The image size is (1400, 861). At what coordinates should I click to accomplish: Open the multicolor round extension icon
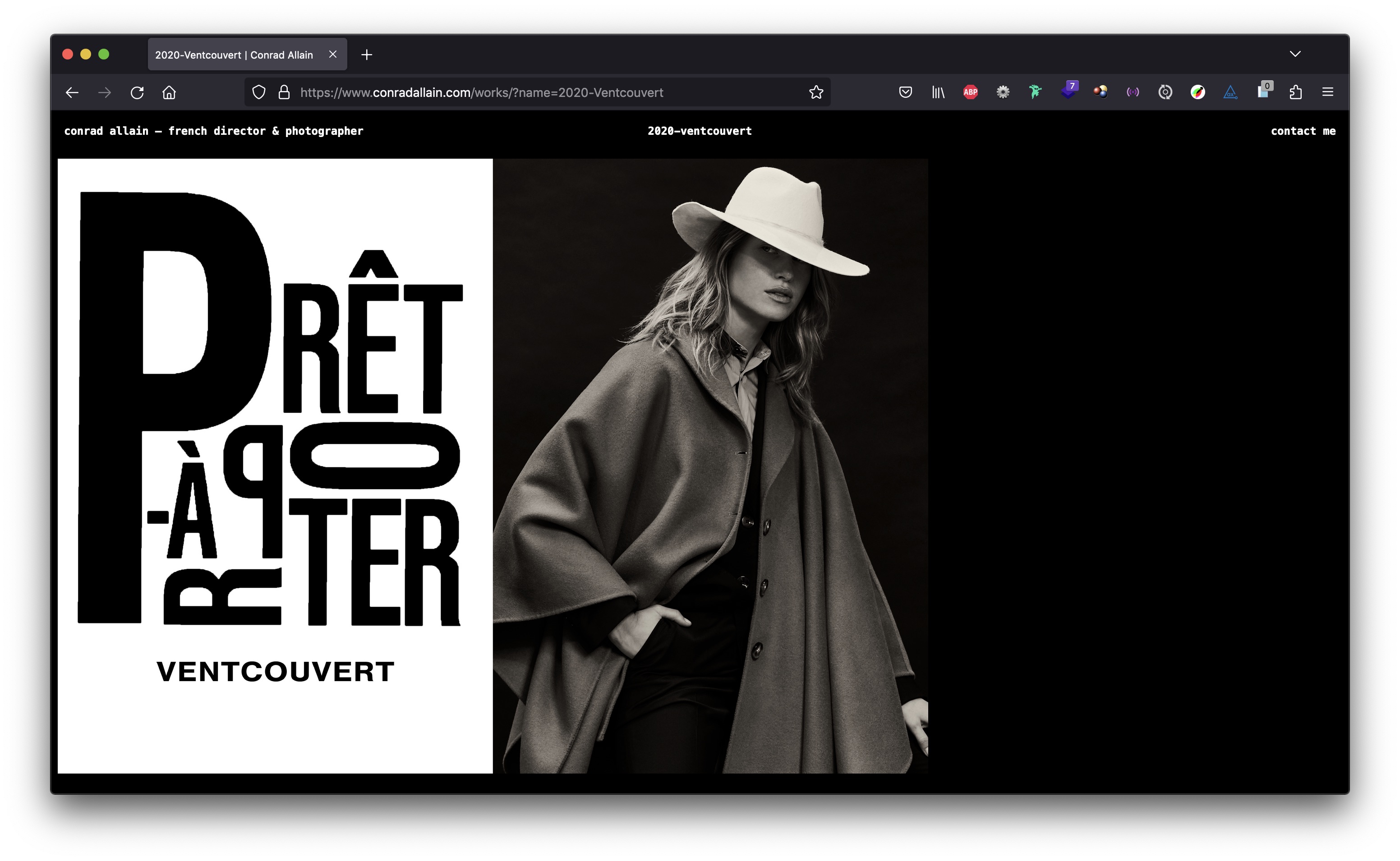(x=1198, y=92)
